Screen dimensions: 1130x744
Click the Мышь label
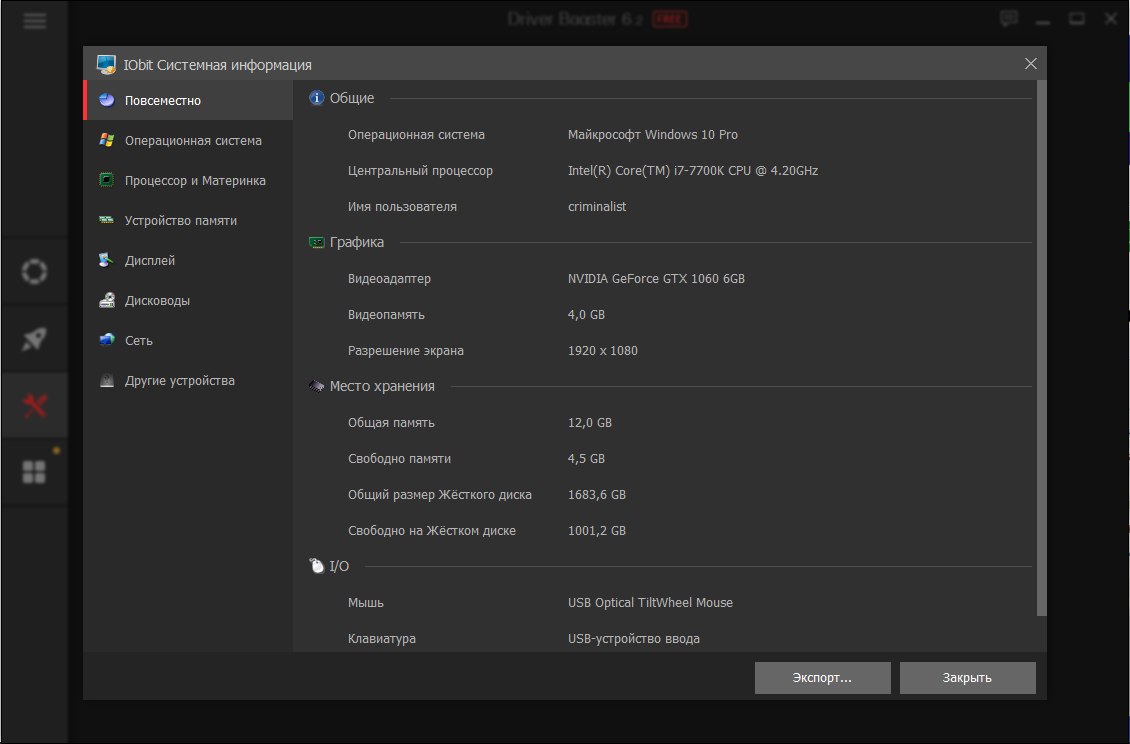pyautogui.click(x=365, y=603)
